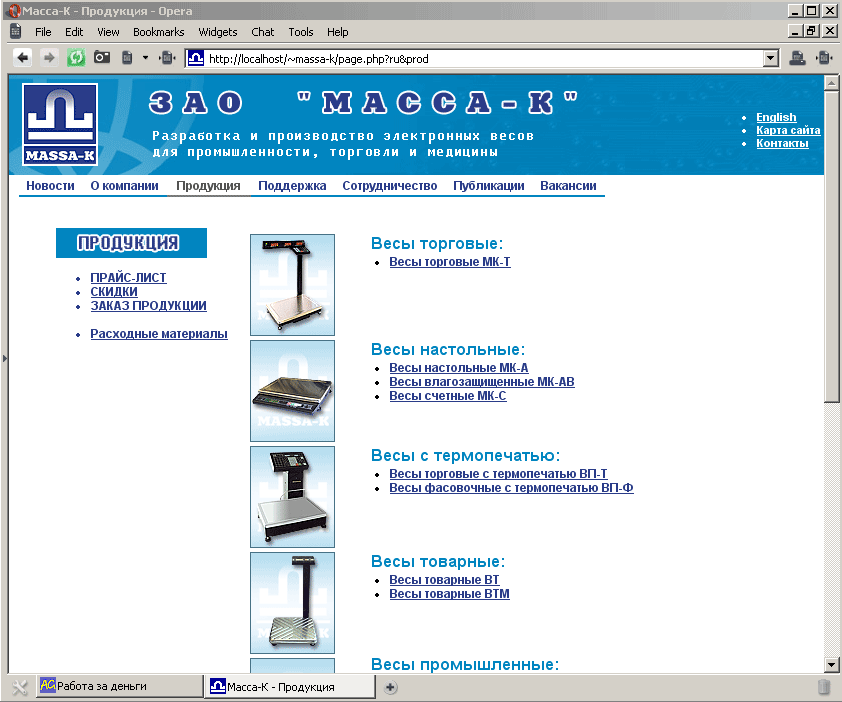The image size is (842, 702).
Task: Click the Весы торговые: heading
Action: coord(437,243)
